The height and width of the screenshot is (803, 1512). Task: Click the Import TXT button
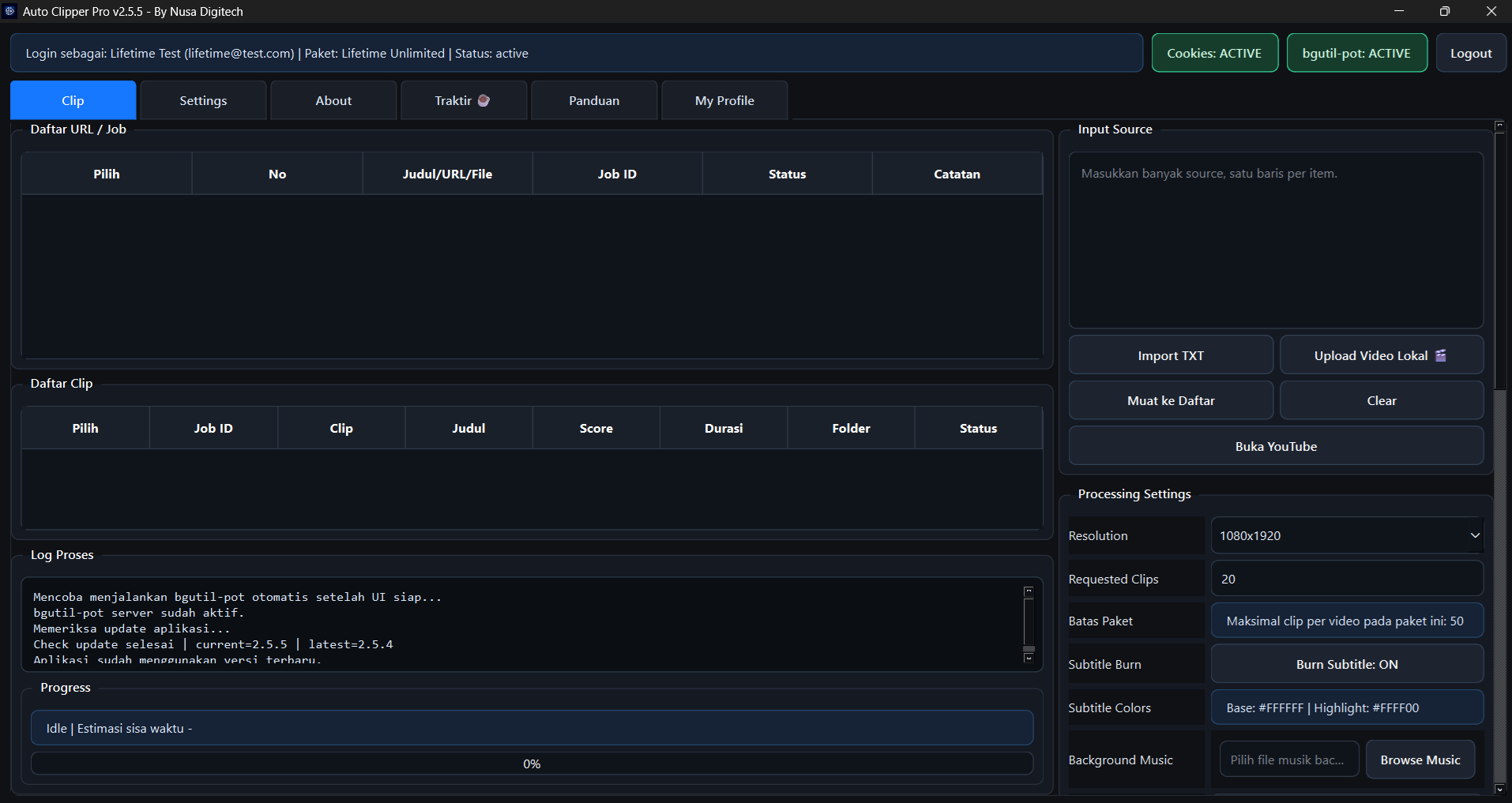pos(1171,355)
